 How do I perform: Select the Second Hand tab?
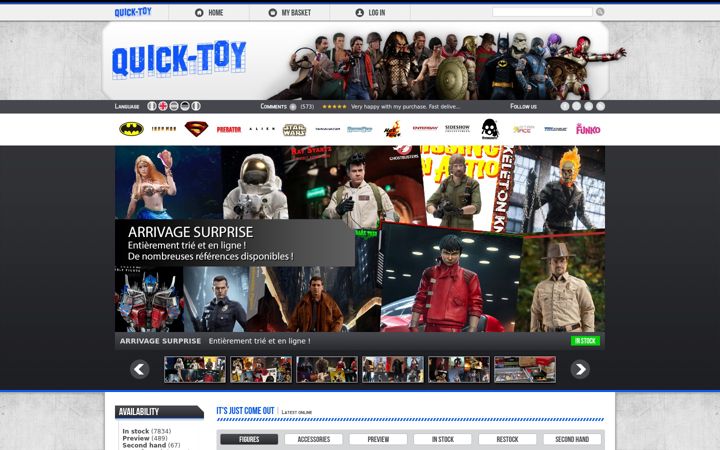click(572, 439)
